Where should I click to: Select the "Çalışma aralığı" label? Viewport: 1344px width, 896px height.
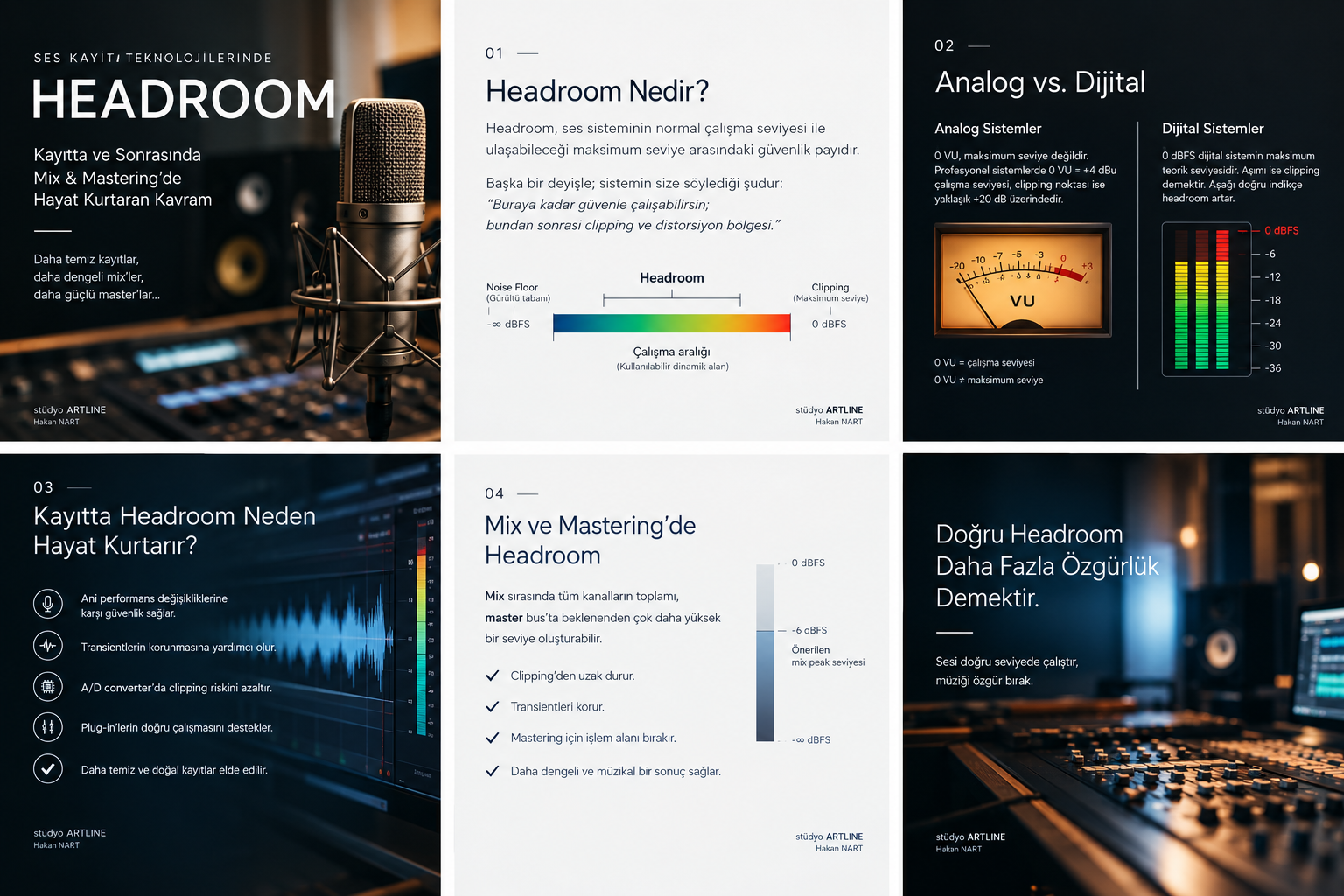point(672,352)
